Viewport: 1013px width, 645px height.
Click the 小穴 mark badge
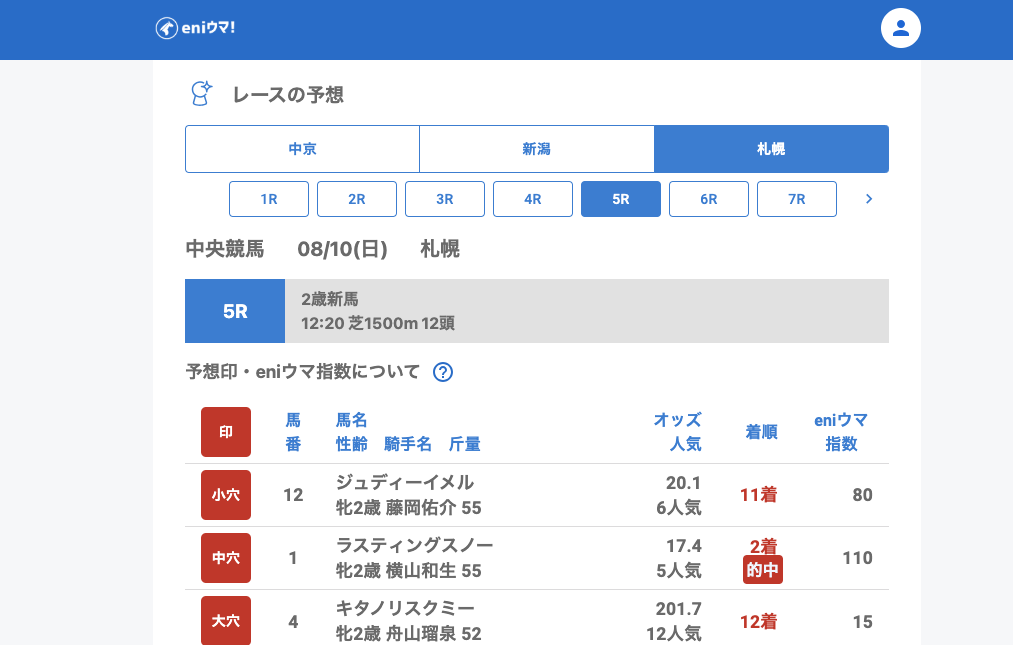click(226, 495)
